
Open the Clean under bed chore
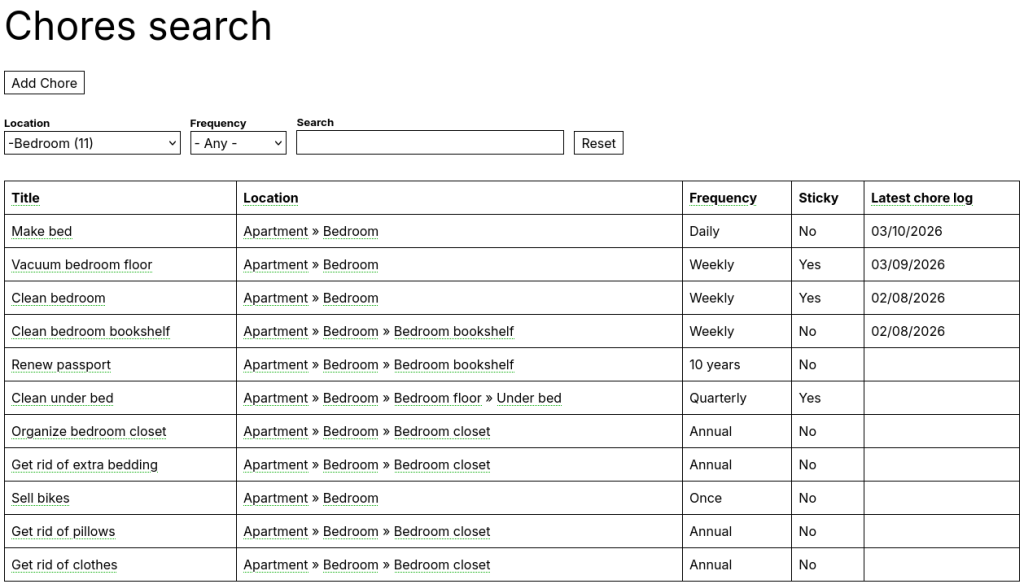click(62, 398)
